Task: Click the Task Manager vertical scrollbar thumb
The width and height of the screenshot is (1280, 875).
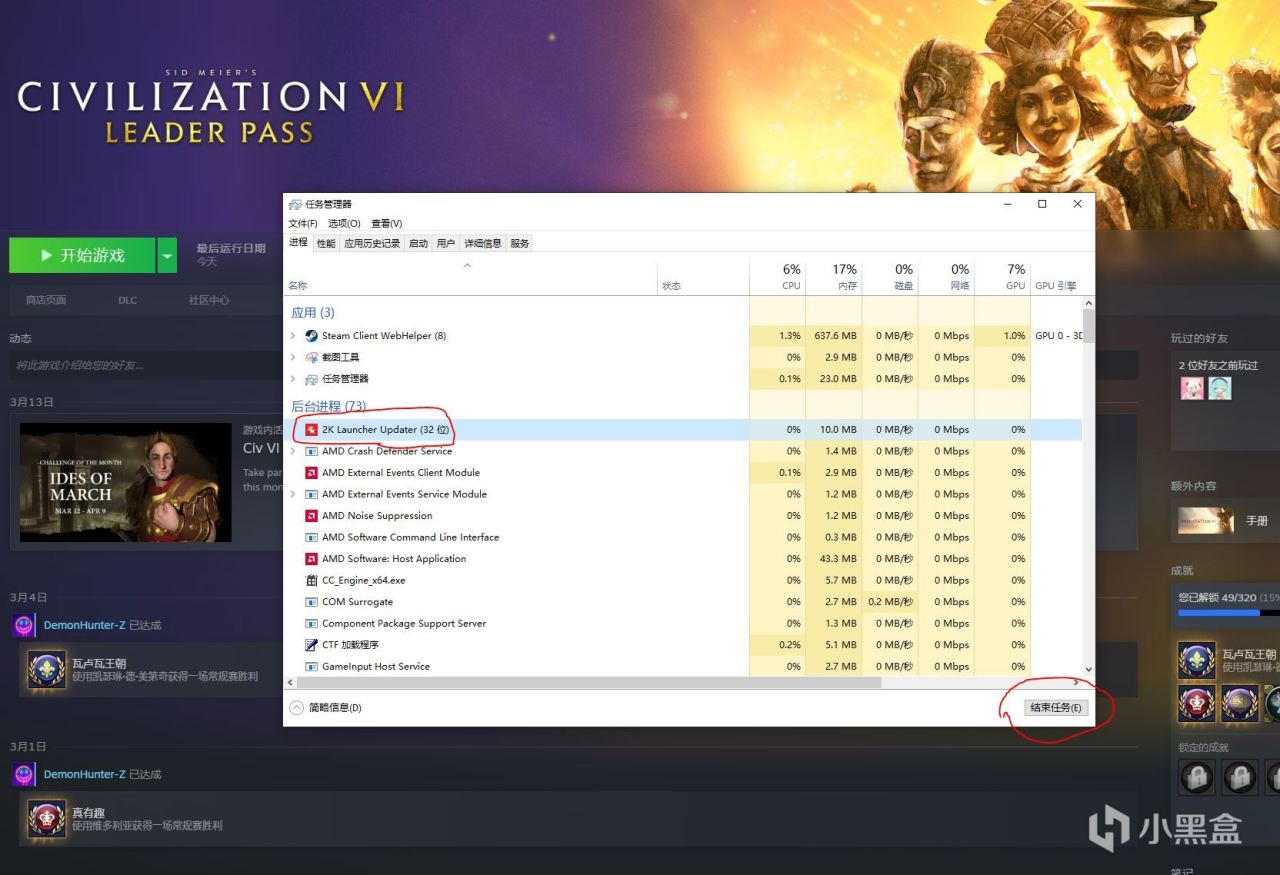Action: (x=1088, y=327)
